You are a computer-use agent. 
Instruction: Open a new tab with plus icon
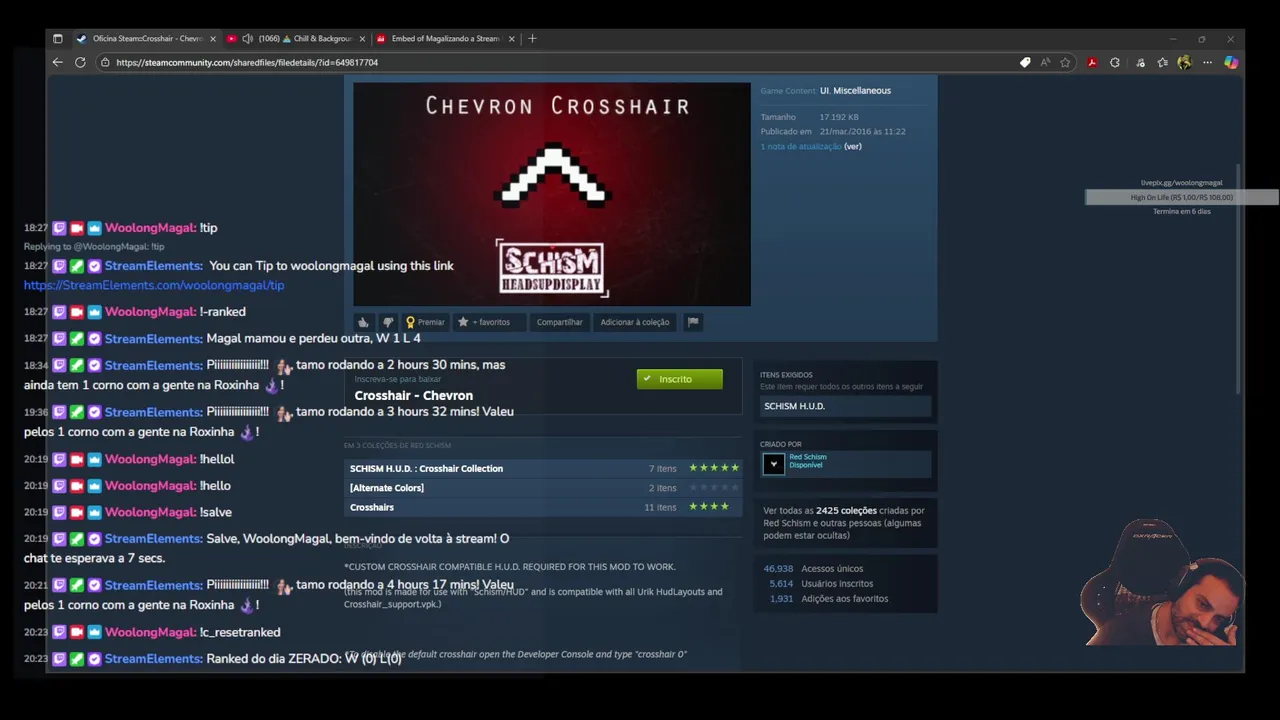(532, 38)
